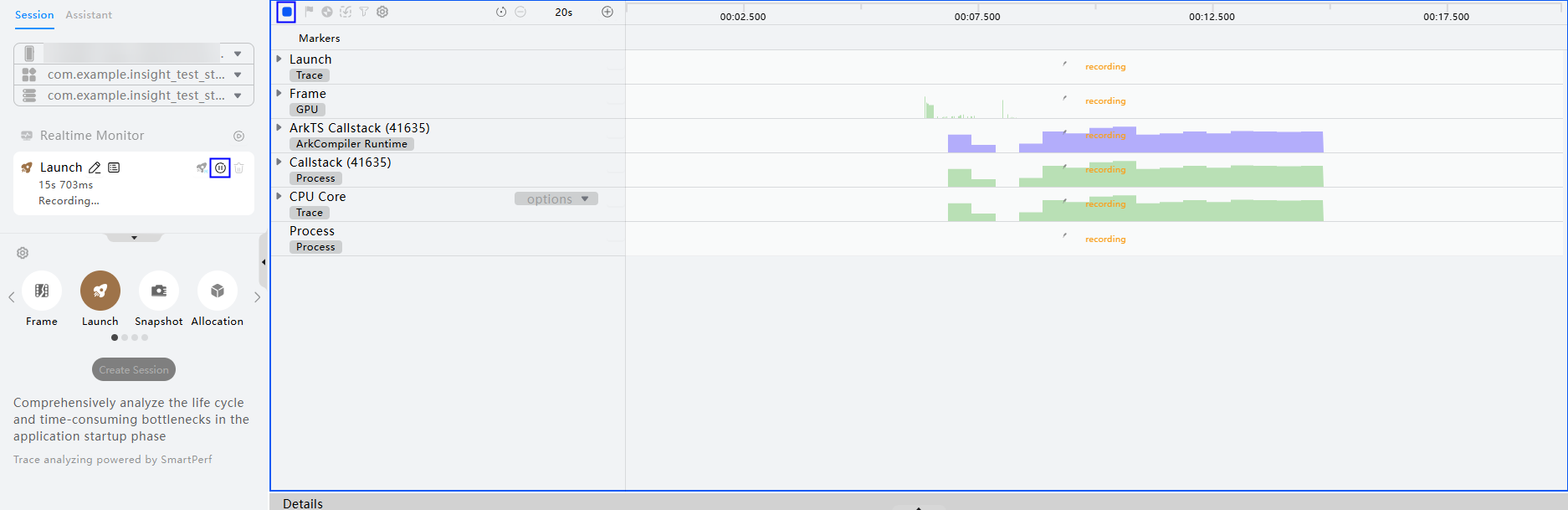
Task: Stop the recording with the blue square button
Action: coord(286,12)
